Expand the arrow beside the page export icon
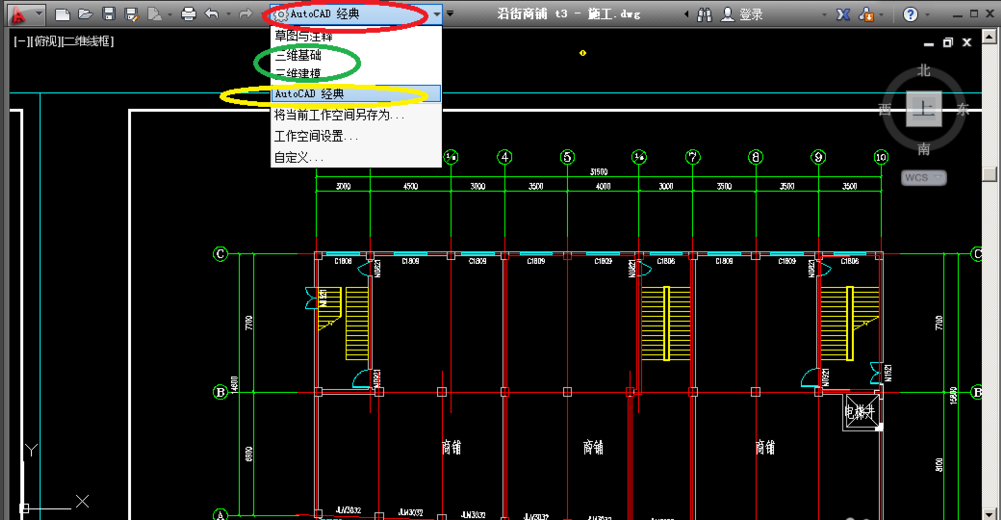1001x520 pixels. point(169,14)
